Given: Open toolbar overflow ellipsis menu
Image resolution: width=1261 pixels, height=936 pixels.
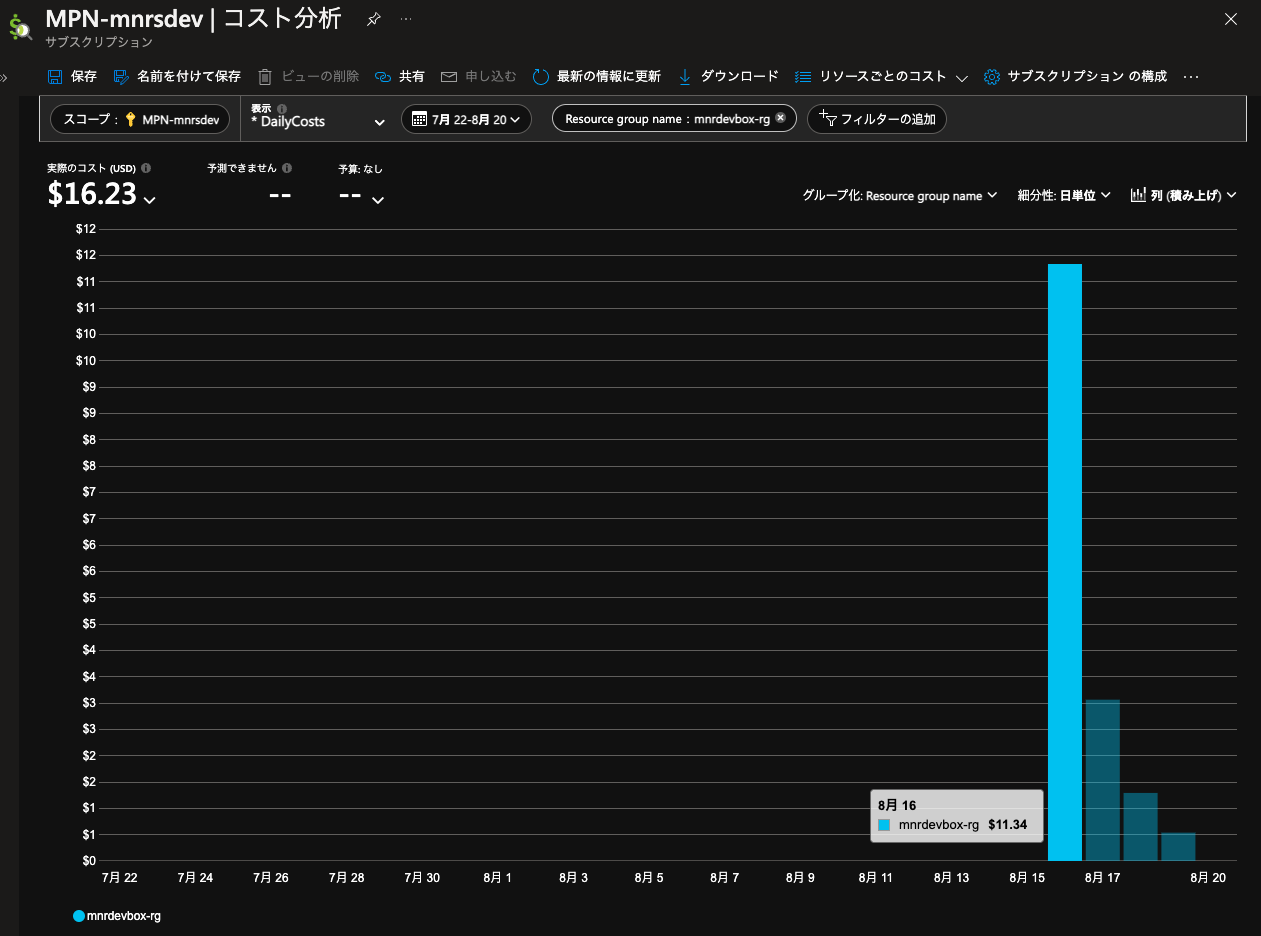Looking at the screenshot, I should pos(1191,76).
